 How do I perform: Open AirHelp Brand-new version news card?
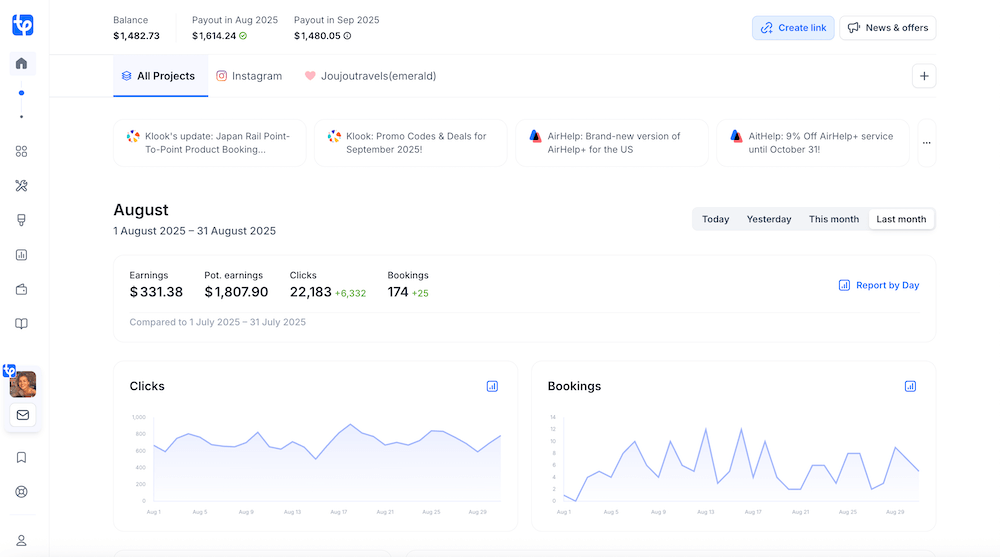point(612,143)
